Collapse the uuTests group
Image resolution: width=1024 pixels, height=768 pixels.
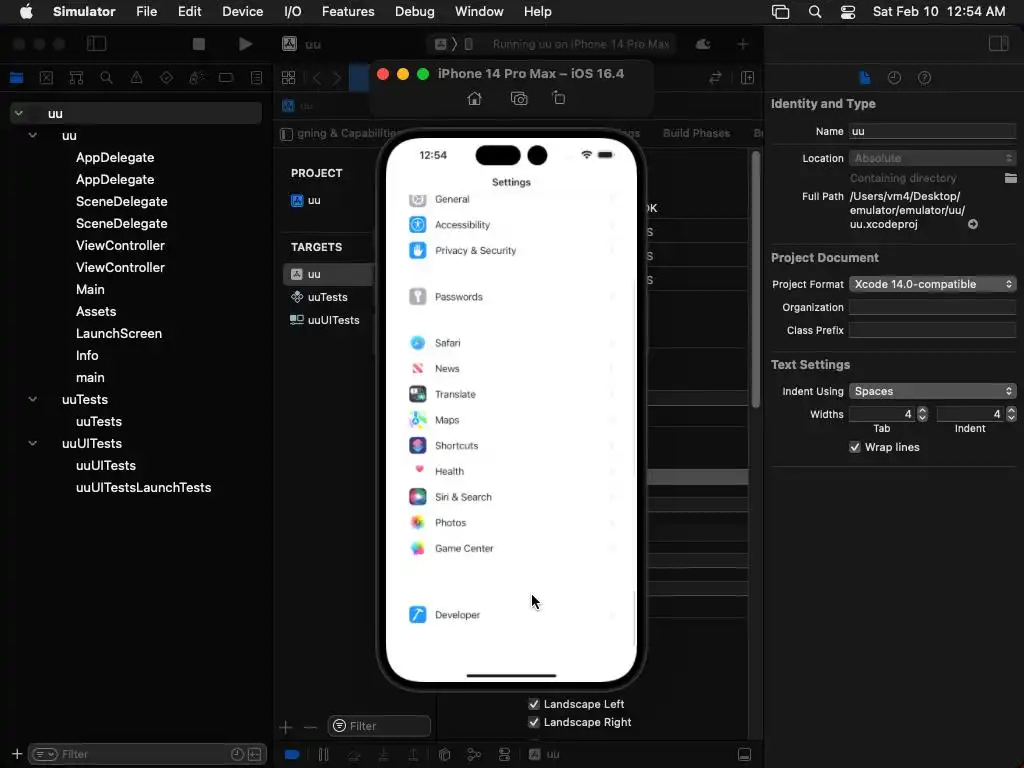33,399
